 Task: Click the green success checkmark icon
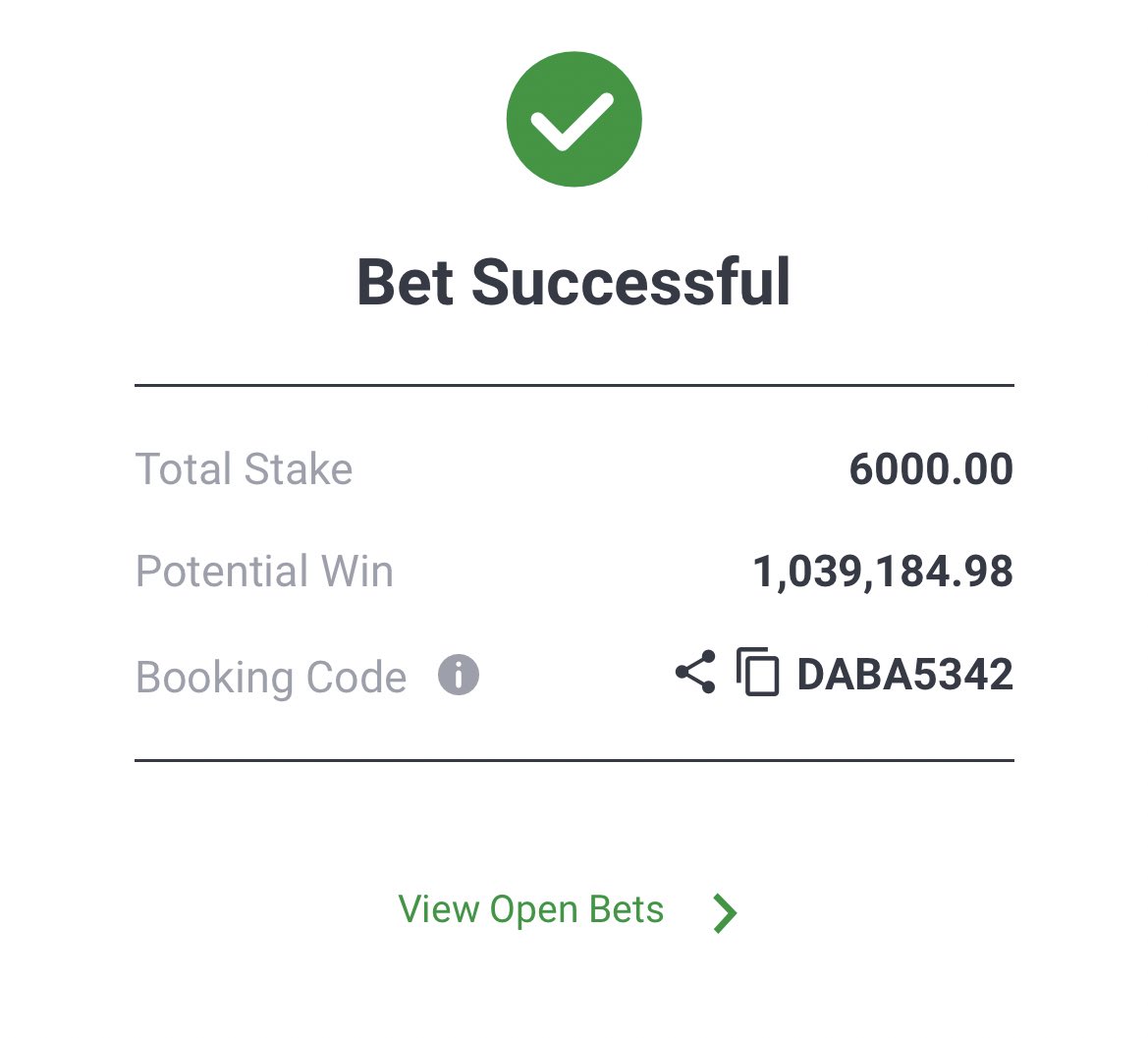574,120
